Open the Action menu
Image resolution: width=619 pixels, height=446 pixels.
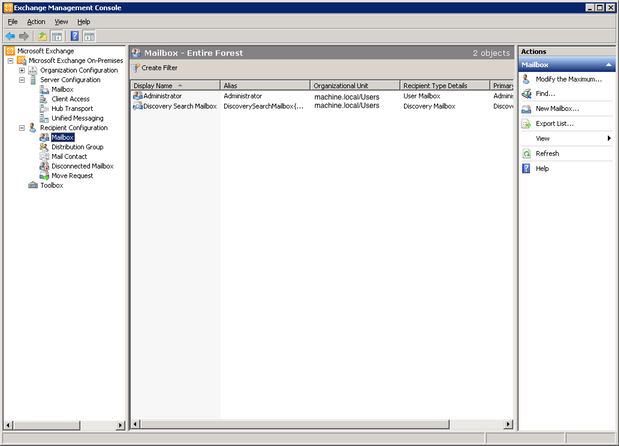click(x=36, y=22)
